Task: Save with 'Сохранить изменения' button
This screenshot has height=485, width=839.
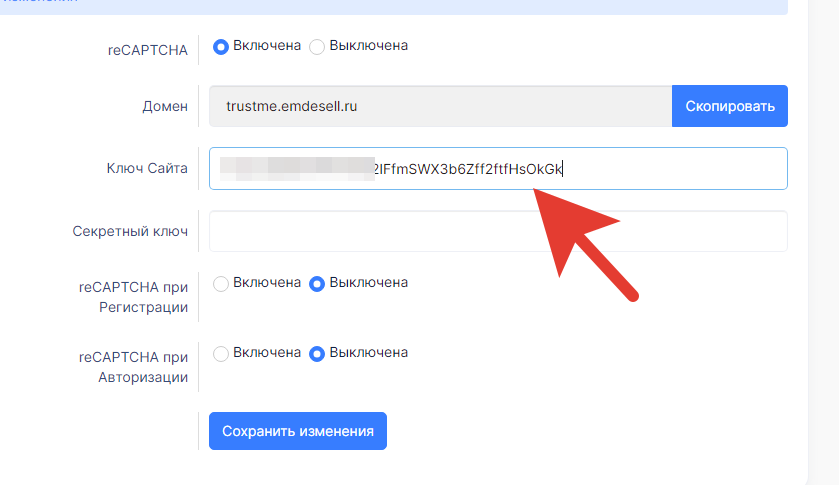Action: [x=298, y=431]
